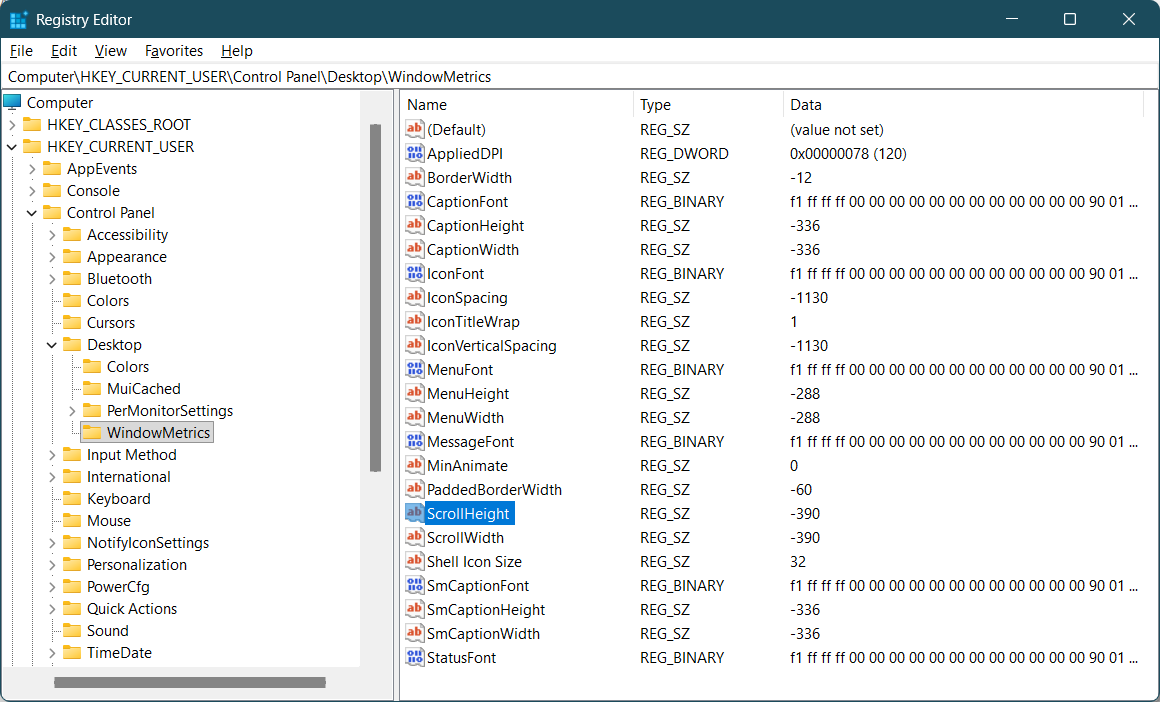Click the Shell Icon Size value icon
The height and width of the screenshot is (702, 1160).
[x=415, y=562]
